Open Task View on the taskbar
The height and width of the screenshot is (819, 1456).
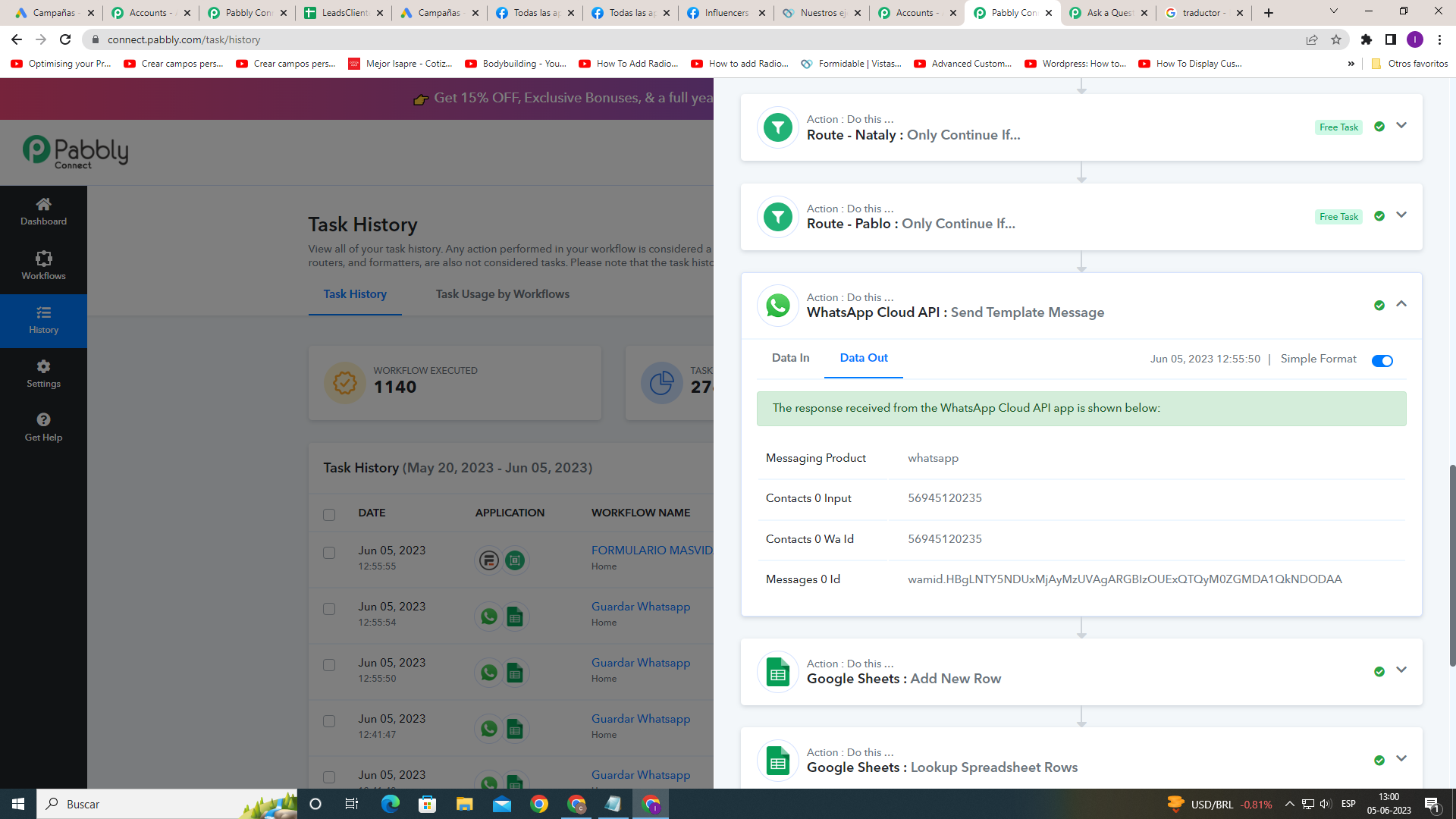[x=352, y=804]
